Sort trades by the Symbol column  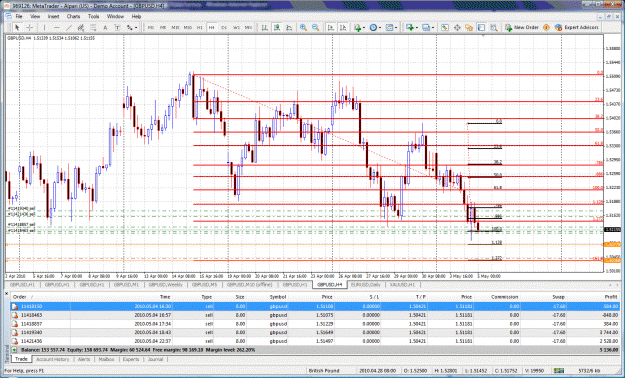click(278, 297)
